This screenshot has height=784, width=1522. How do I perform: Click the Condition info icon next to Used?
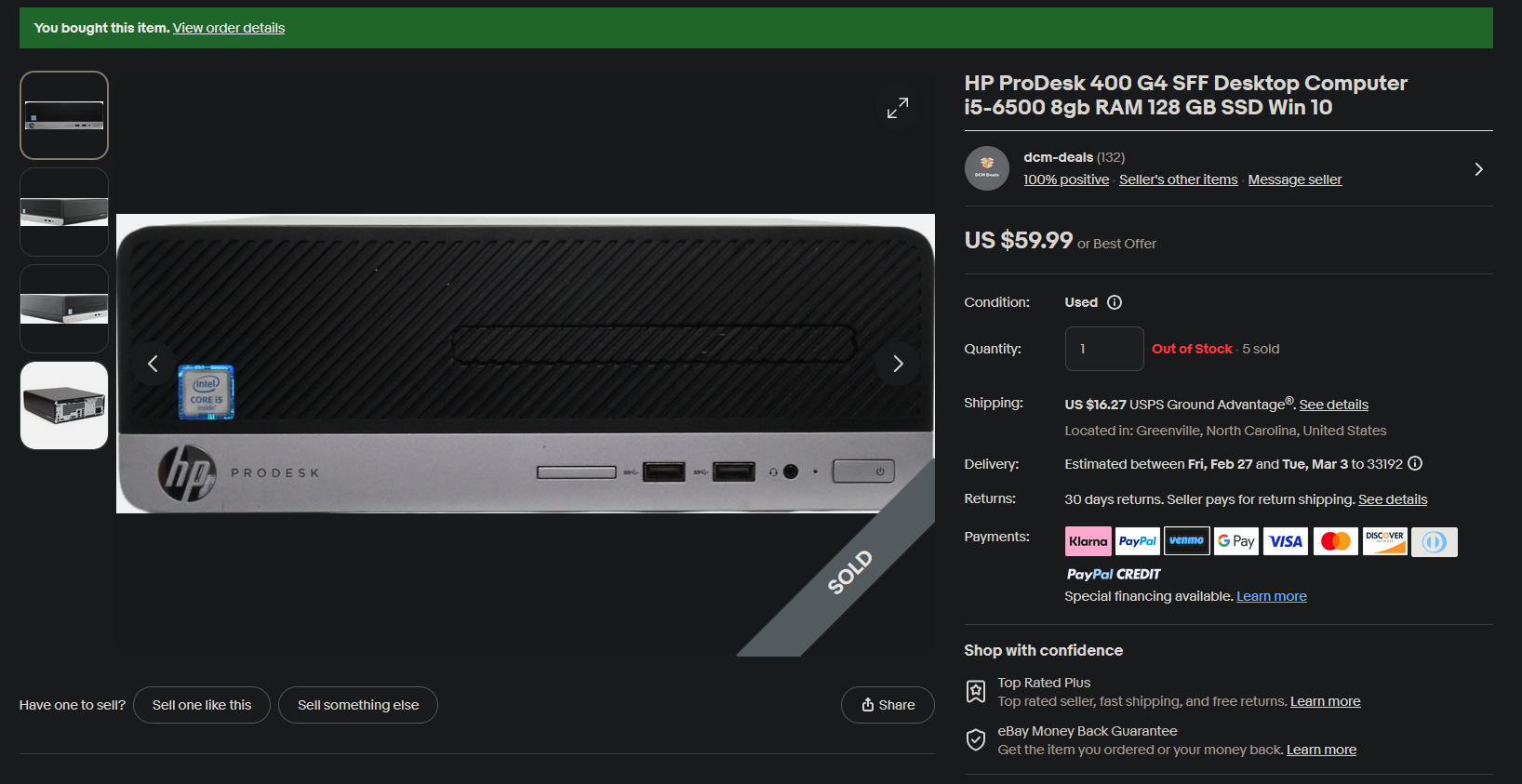point(1115,302)
